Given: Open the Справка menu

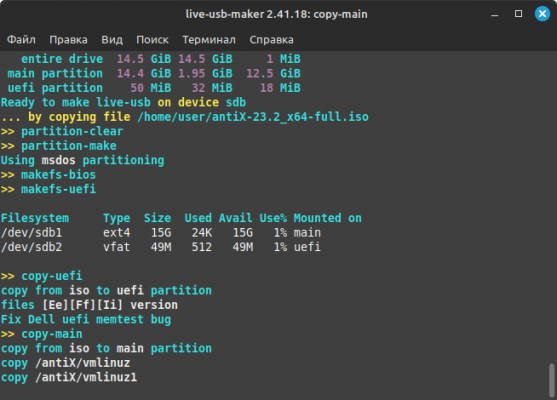Looking at the screenshot, I should coord(271,39).
